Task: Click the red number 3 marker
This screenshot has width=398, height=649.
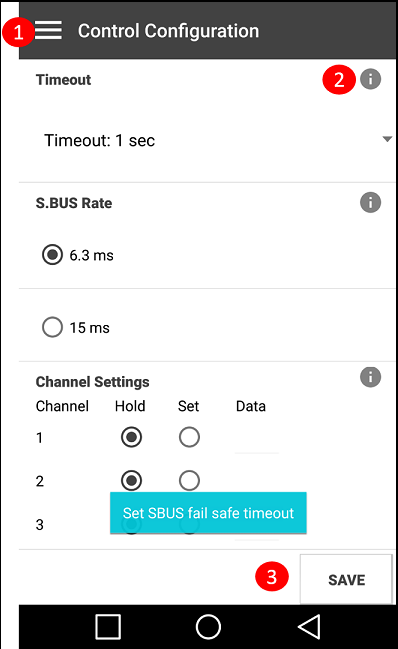Action: point(271,577)
